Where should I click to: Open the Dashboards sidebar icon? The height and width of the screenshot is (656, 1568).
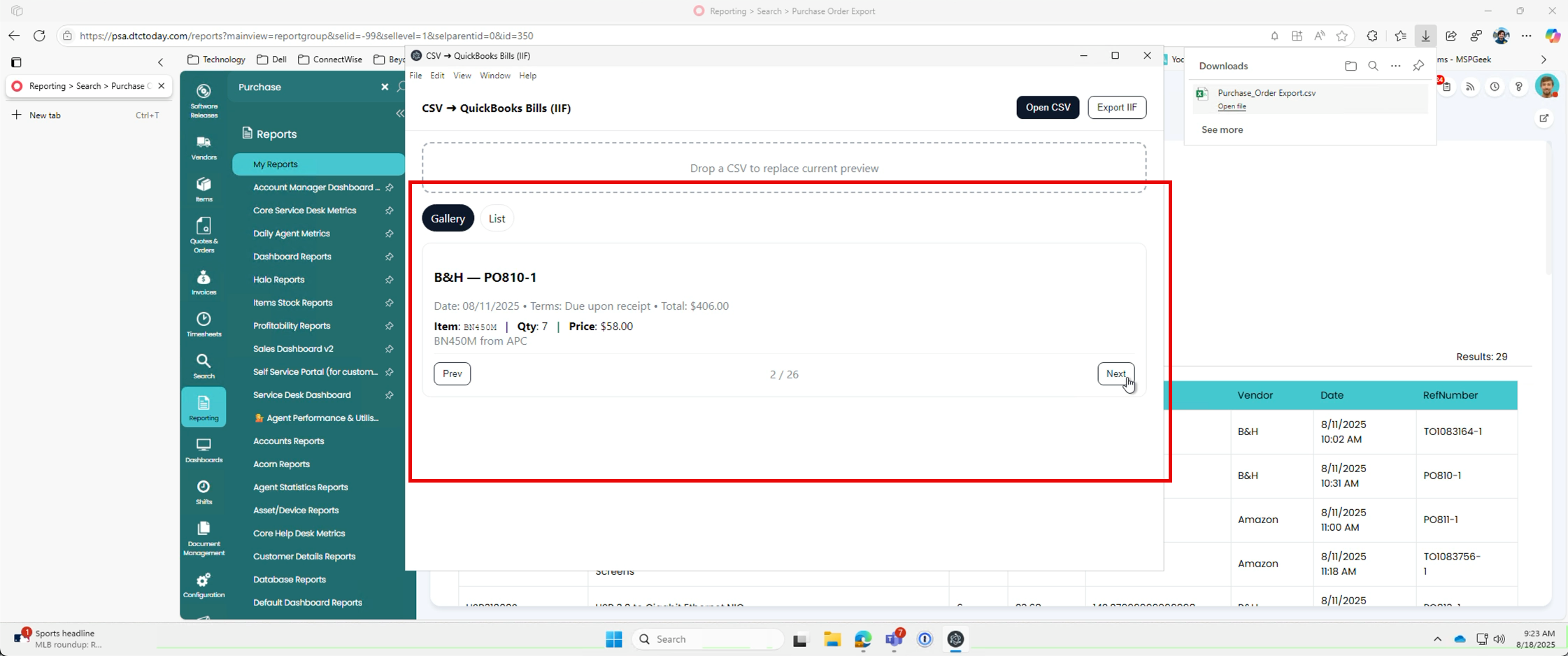coord(204,450)
